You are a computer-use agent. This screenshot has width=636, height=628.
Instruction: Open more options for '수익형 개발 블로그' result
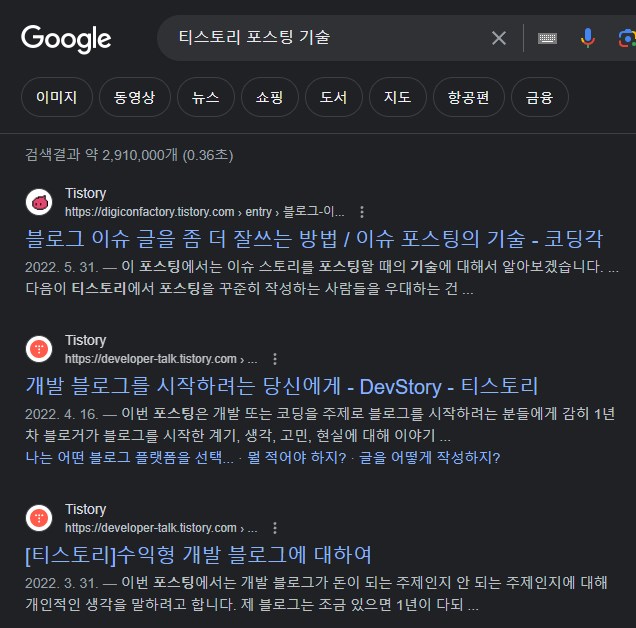coord(275,528)
